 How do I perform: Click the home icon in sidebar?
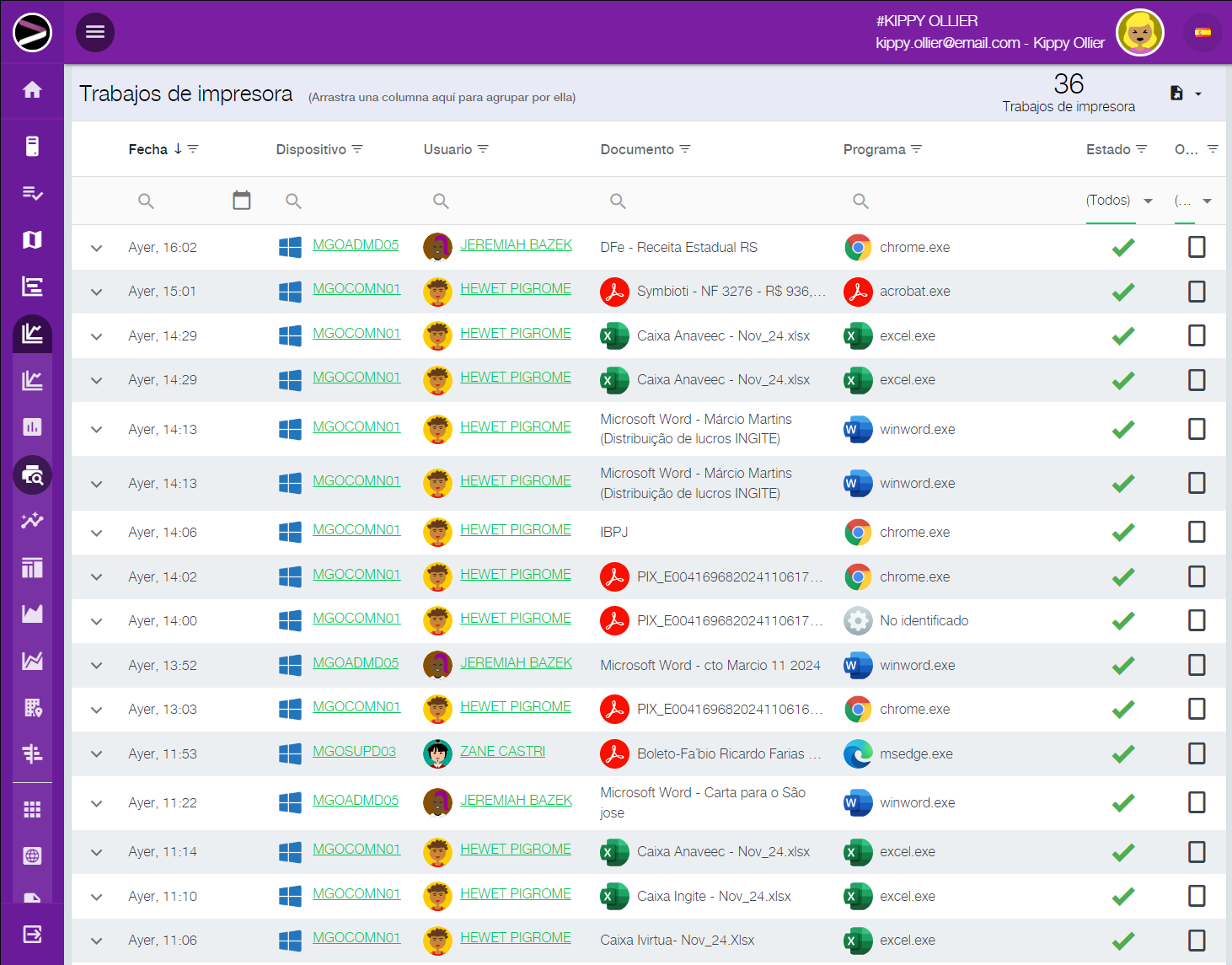(x=32, y=90)
